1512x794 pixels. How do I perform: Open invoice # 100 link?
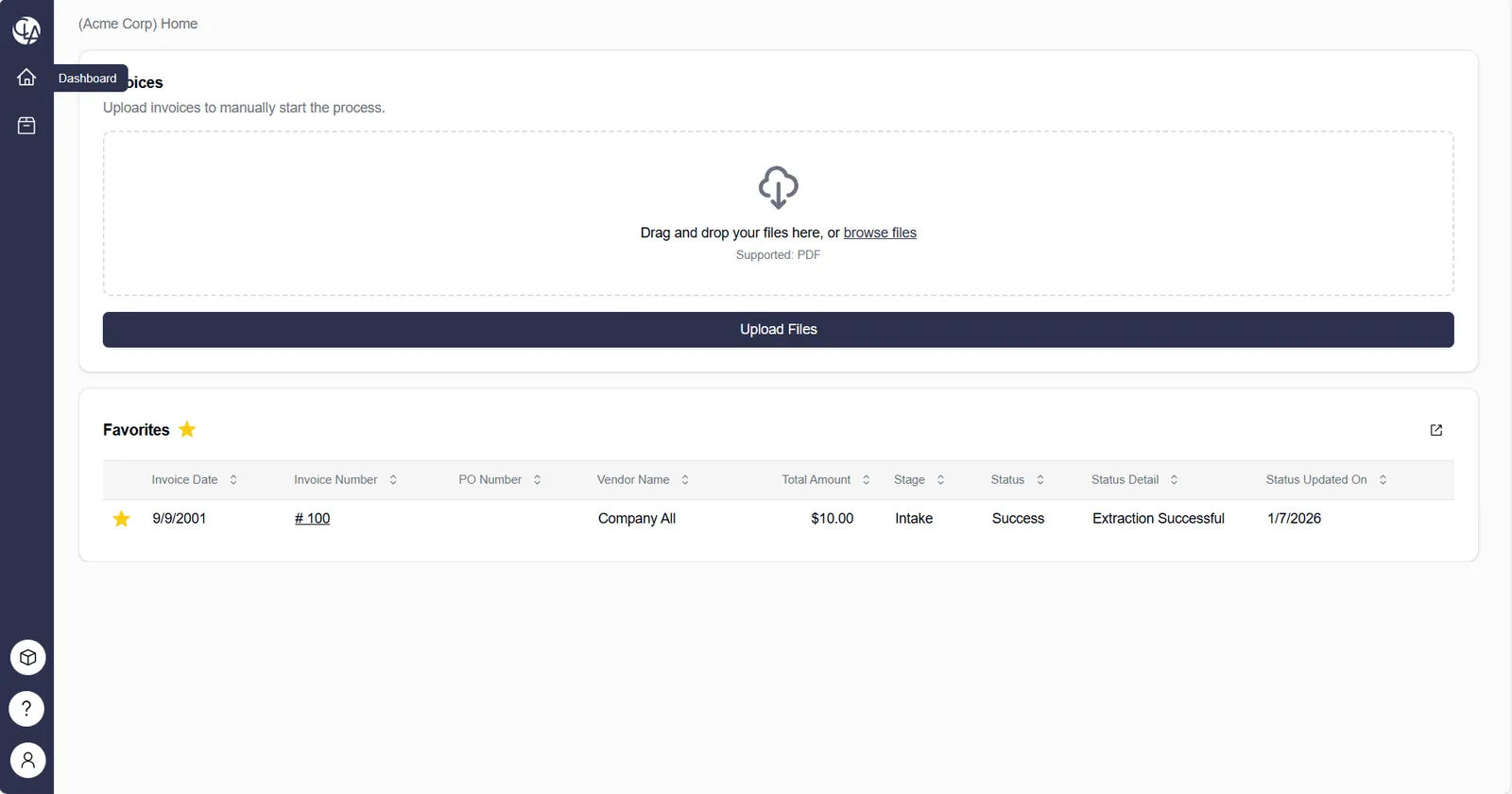[312, 519]
